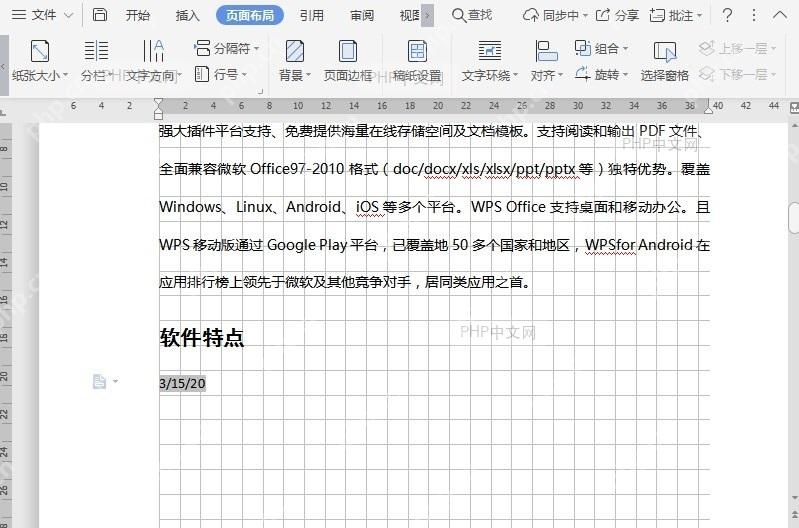Click the 3/15/20 date text

coord(182,384)
